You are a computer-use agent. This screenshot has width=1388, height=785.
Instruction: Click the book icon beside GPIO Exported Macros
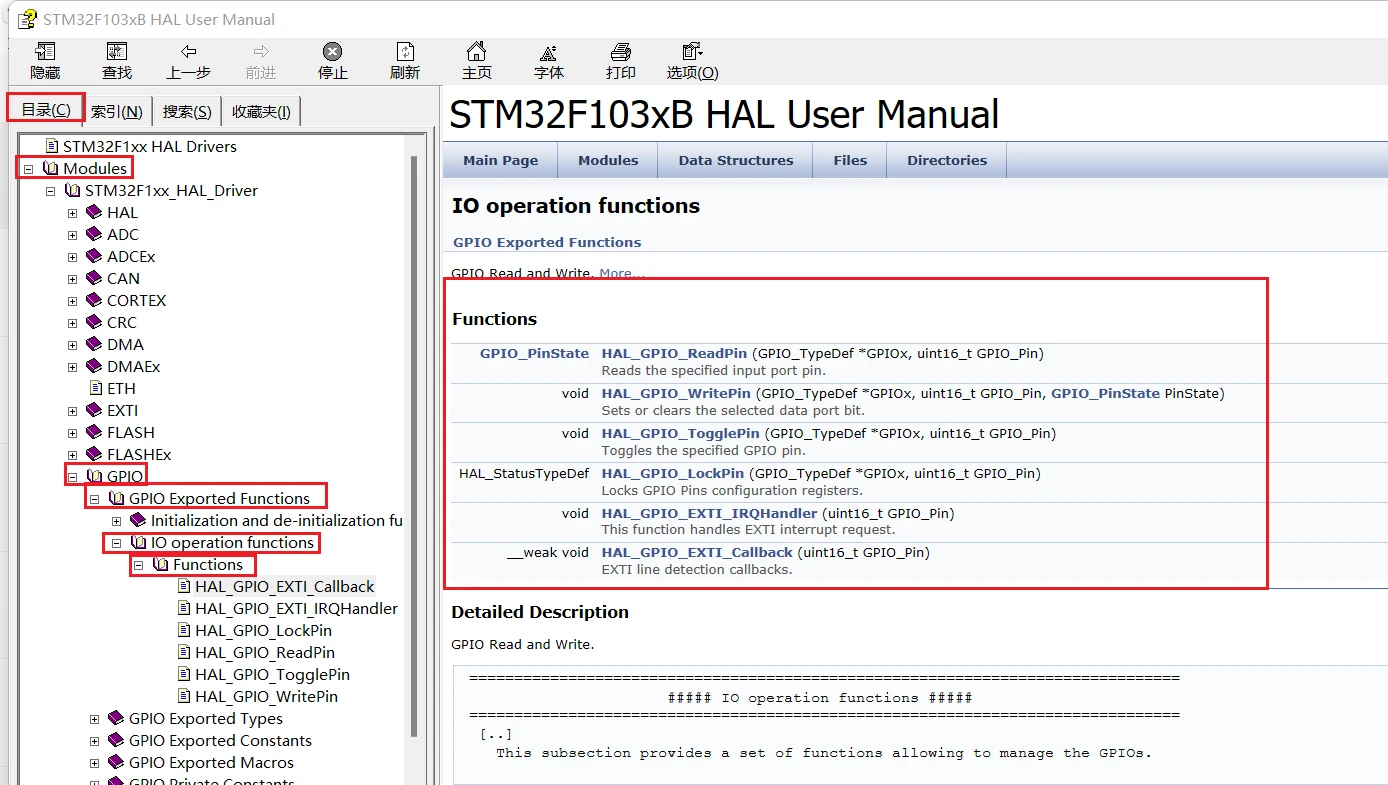point(116,762)
